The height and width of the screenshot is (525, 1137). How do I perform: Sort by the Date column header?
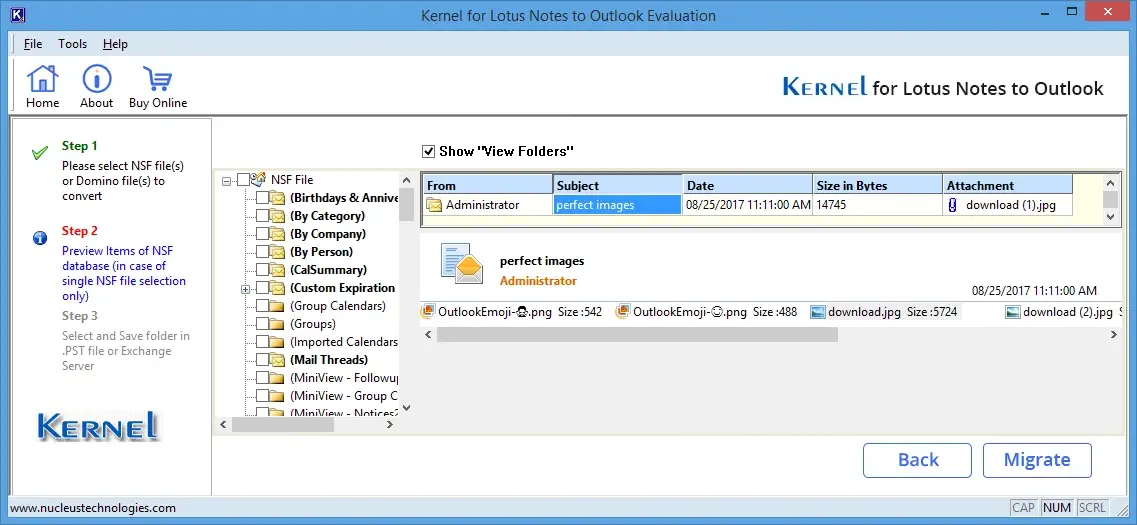(747, 185)
